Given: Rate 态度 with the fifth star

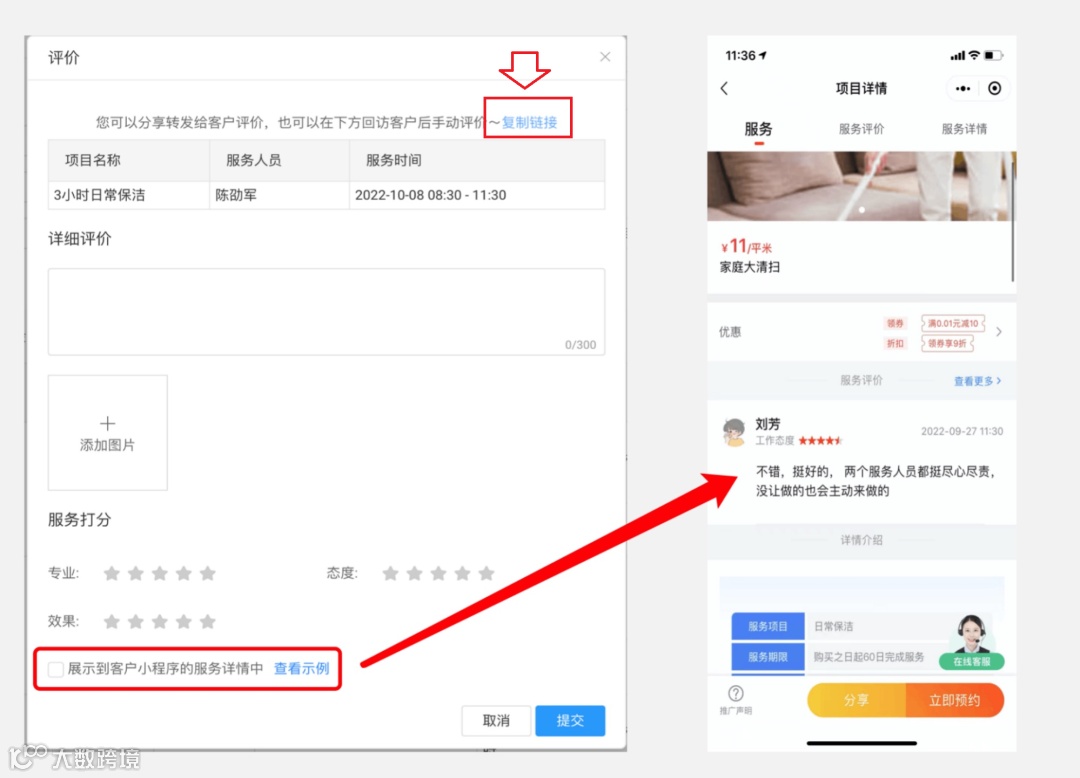Looking at the screenshot, I should click(x=486, y=573).
